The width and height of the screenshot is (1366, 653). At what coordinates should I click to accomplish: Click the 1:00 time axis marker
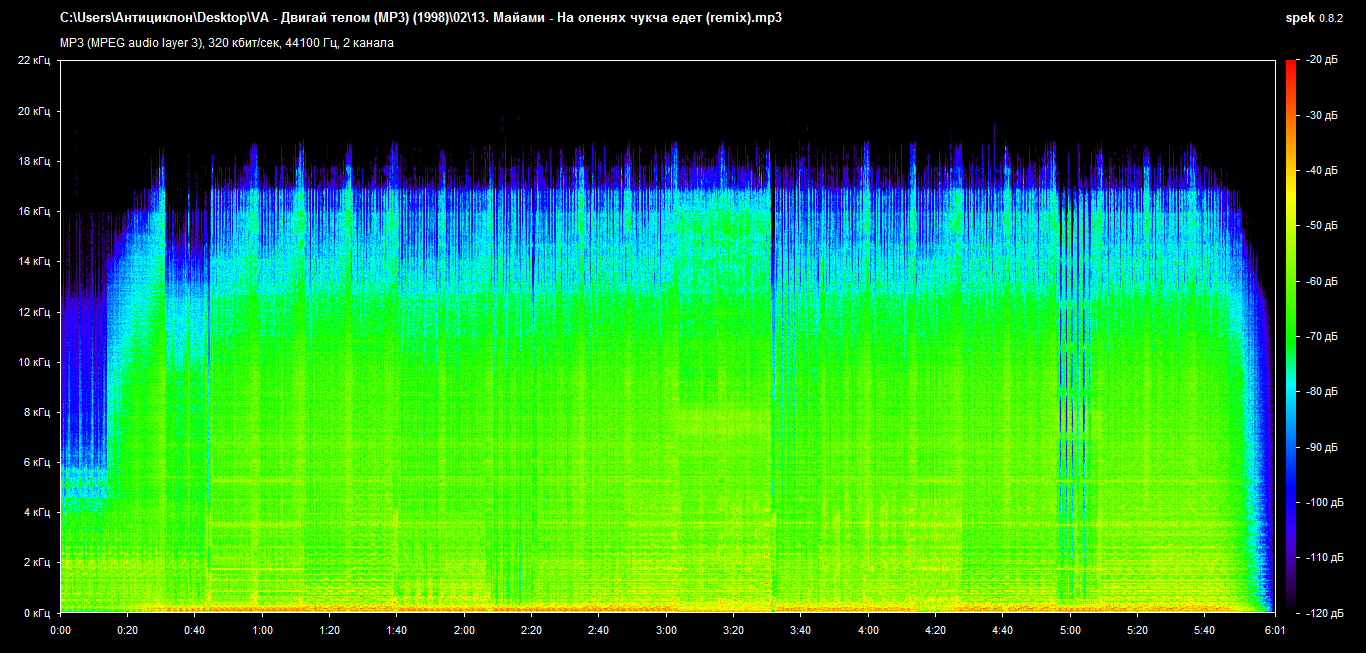[x=262, y=631]
